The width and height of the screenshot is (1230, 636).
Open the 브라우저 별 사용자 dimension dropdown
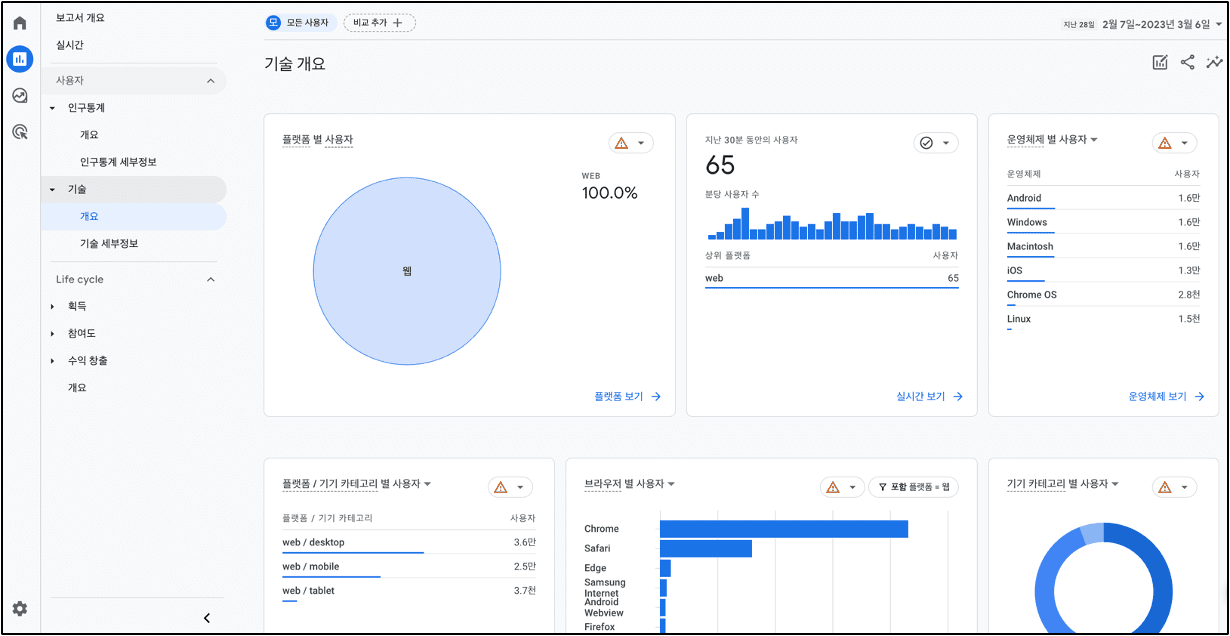(671, 484)
